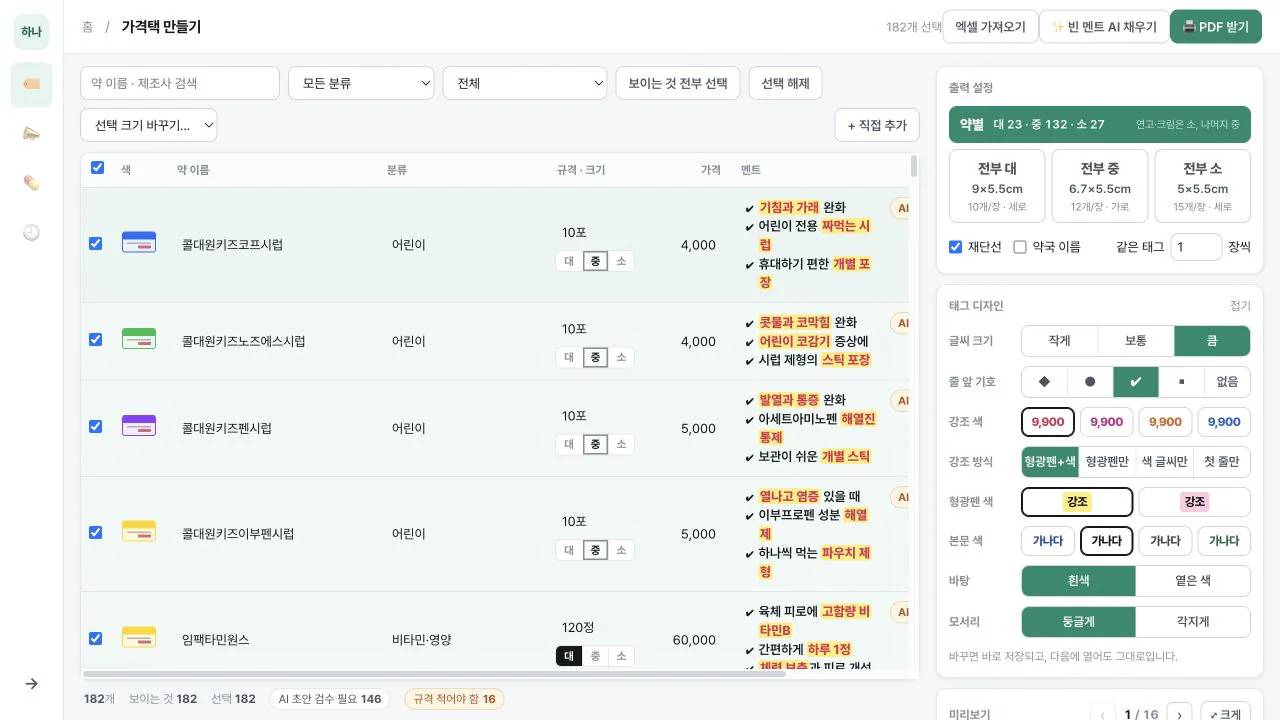
Task: Choose the round dot bullet symbol
Action: pos(1090,381)
